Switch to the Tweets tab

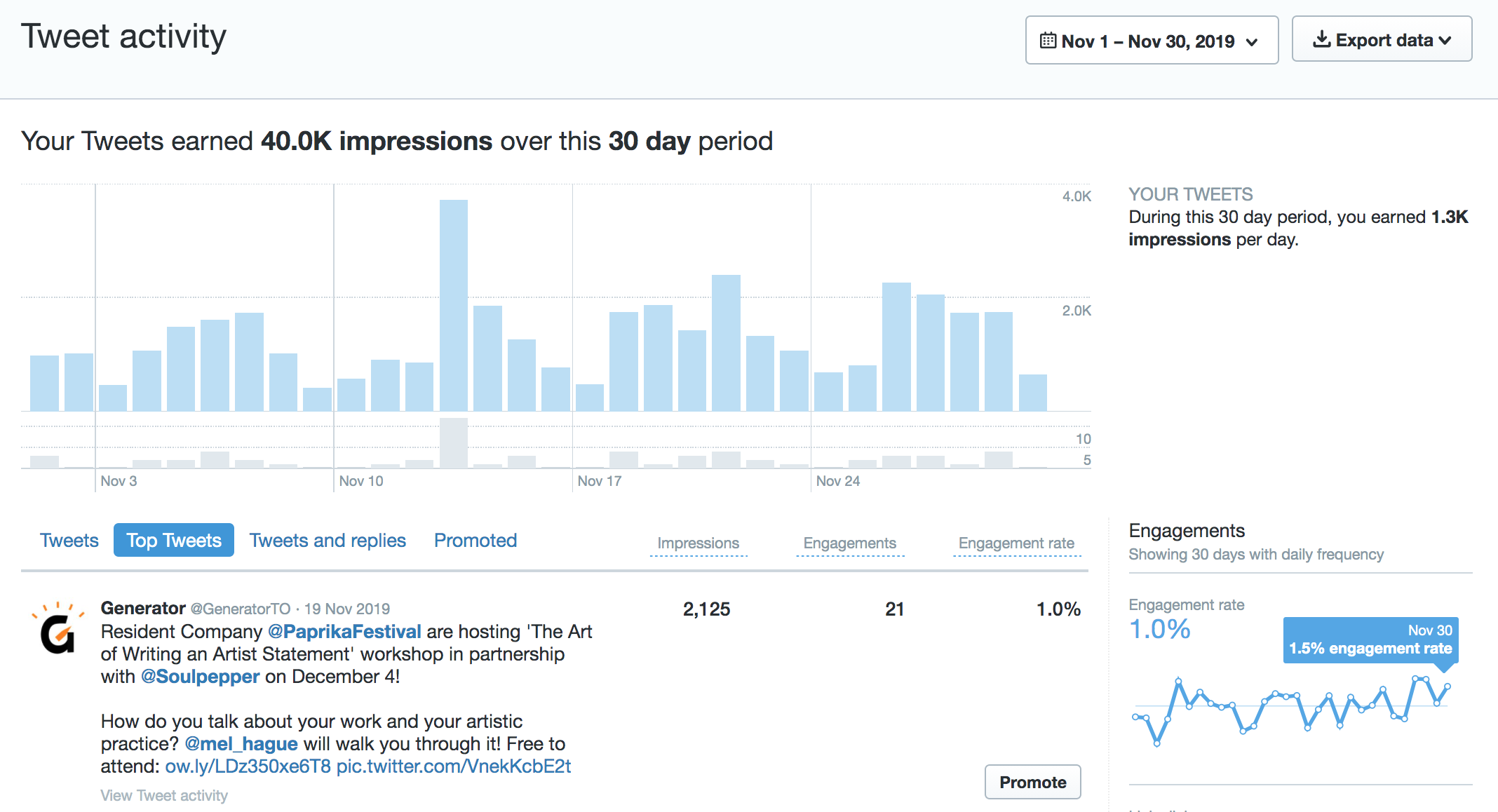coord(69,540)
